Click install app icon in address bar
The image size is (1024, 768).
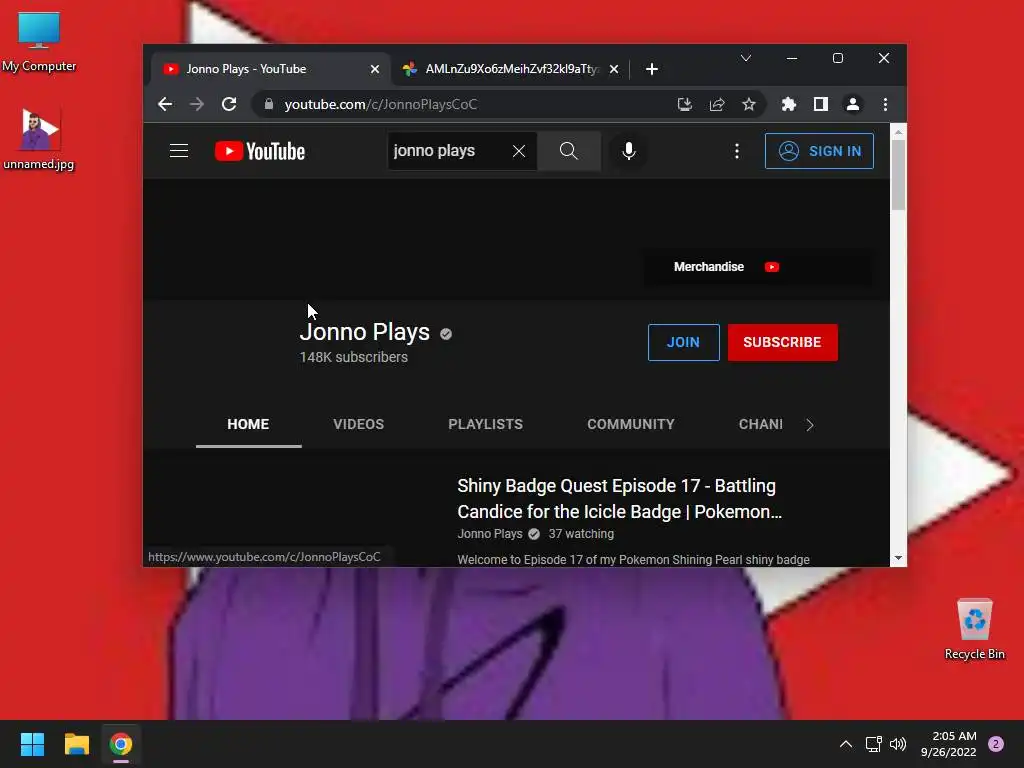click(684, 104)
